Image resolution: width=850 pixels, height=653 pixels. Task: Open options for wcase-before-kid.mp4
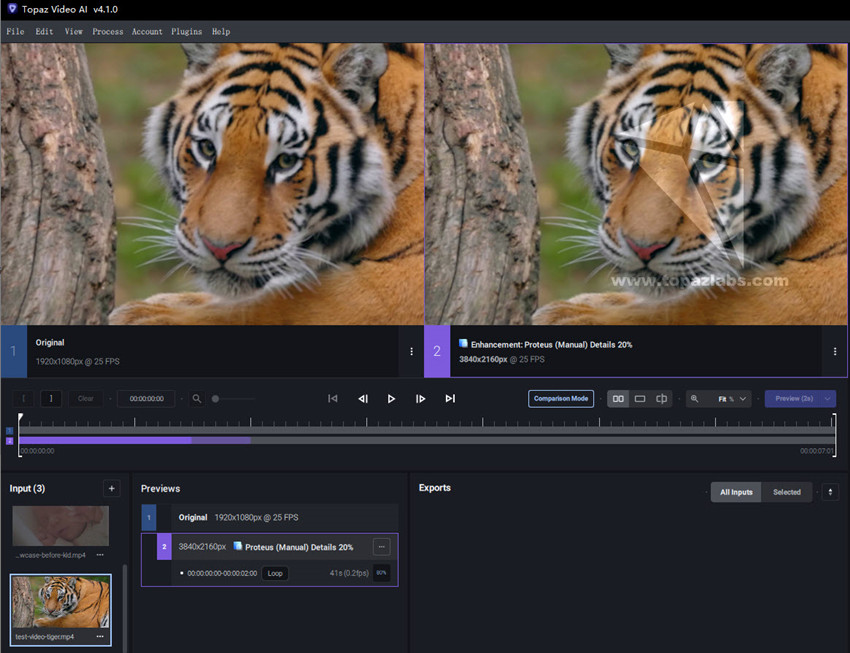coord(100,555)
